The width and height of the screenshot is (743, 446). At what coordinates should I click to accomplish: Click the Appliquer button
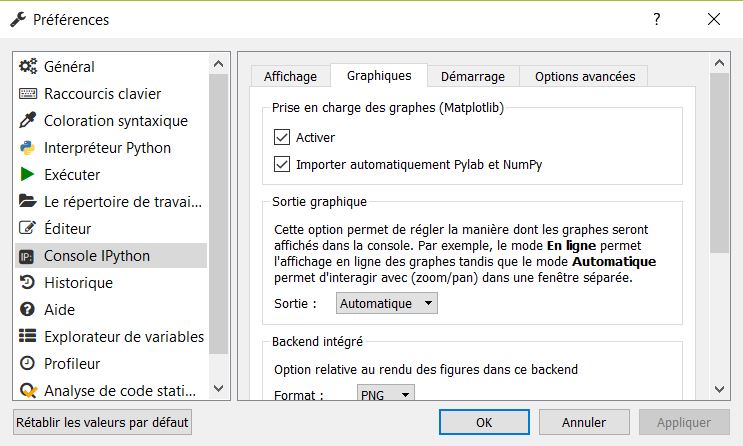click(x=684, y=422)
